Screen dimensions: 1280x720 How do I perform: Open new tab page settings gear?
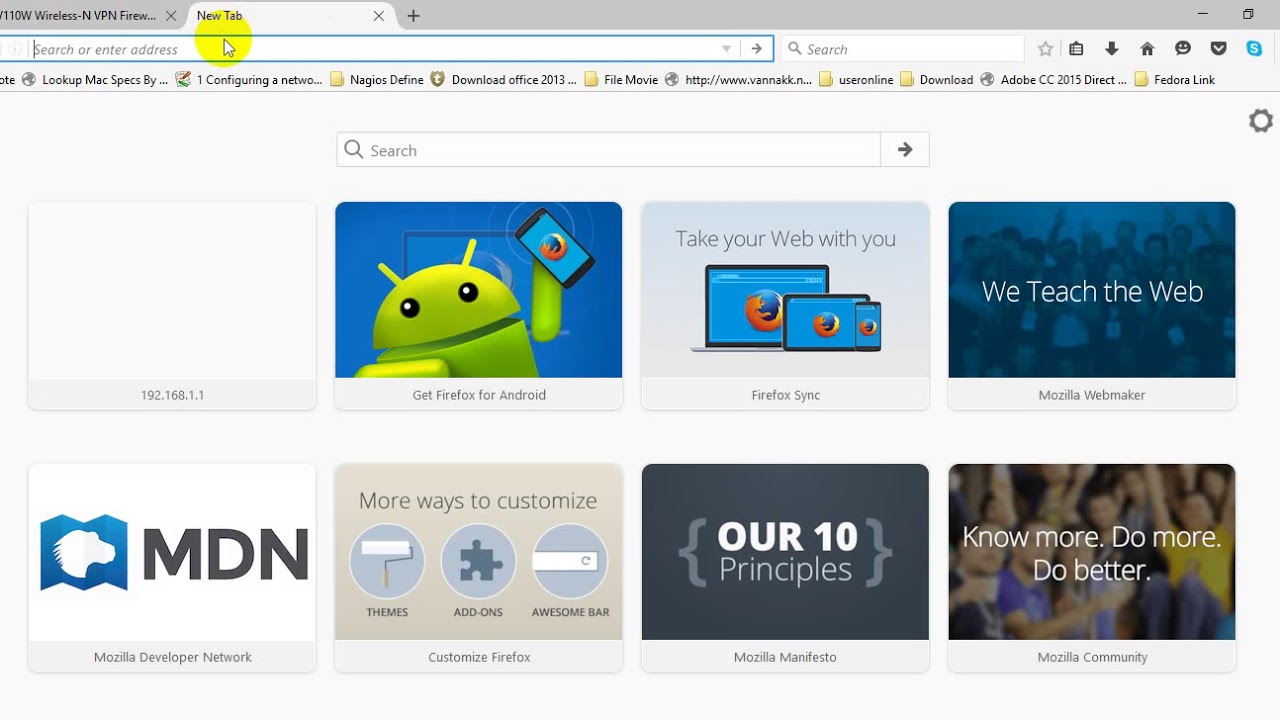pos(1260,121)
